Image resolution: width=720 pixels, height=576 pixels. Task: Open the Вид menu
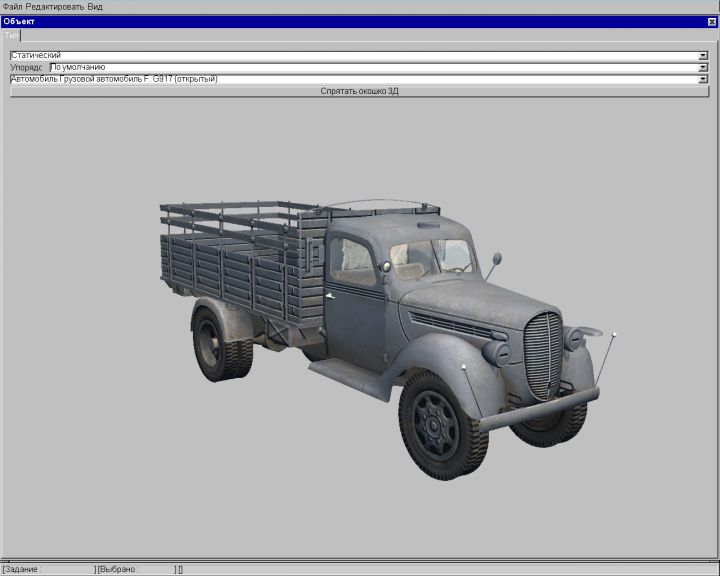point(95,6)
